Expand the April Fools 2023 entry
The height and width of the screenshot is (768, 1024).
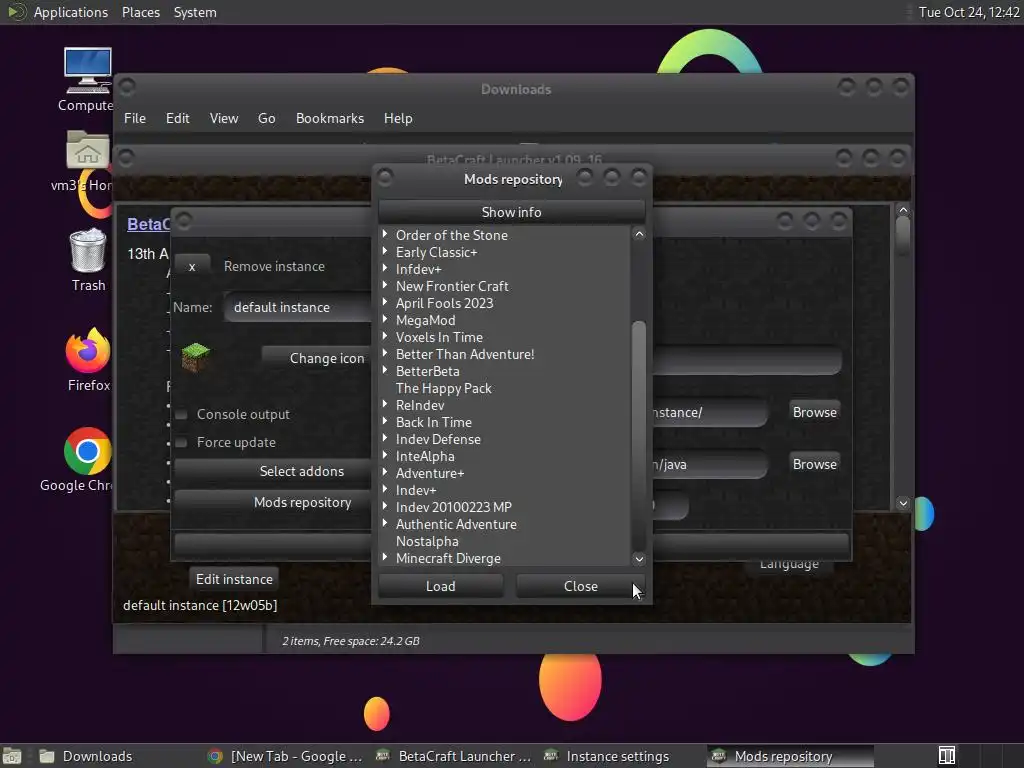coord(385,302)
